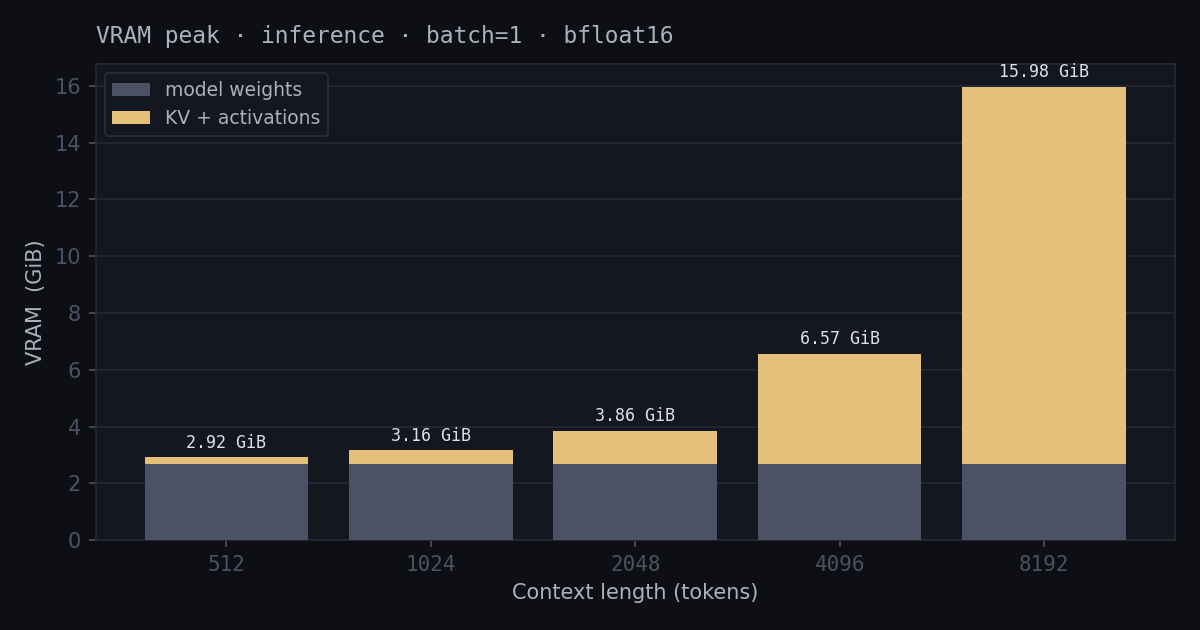Viewport: 1200px width, 630px height.
Task: Click the yellow KV segment of the 4096 bar
Action: pyautogui.click(x=839, y=409)
